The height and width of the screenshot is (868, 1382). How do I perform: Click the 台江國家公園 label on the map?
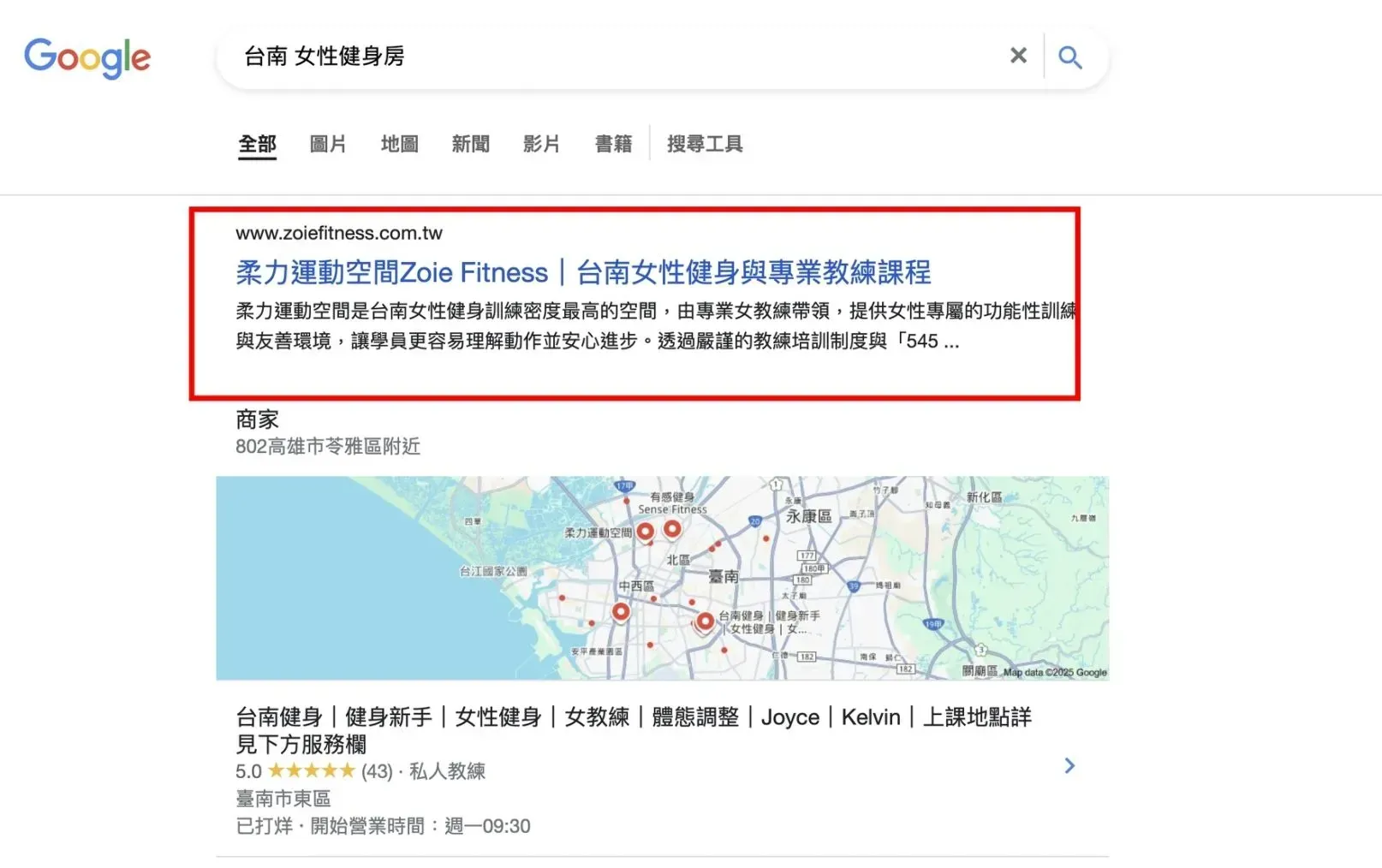pos(493,571)
